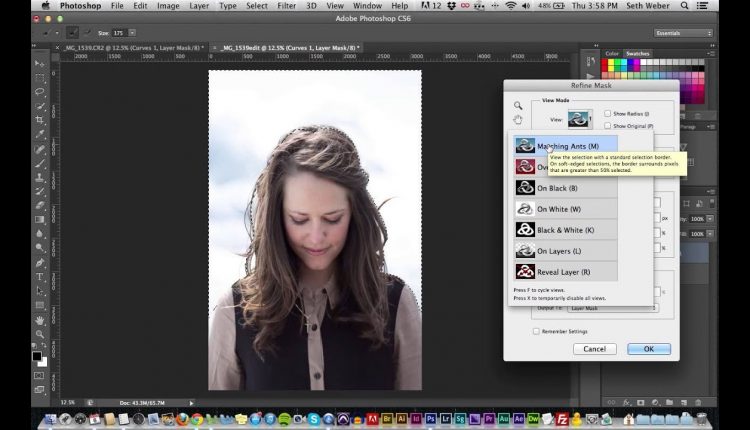Select the Zoom tool in main toolbar
This screenshot has height=430, width=750.
coord(39,334)
